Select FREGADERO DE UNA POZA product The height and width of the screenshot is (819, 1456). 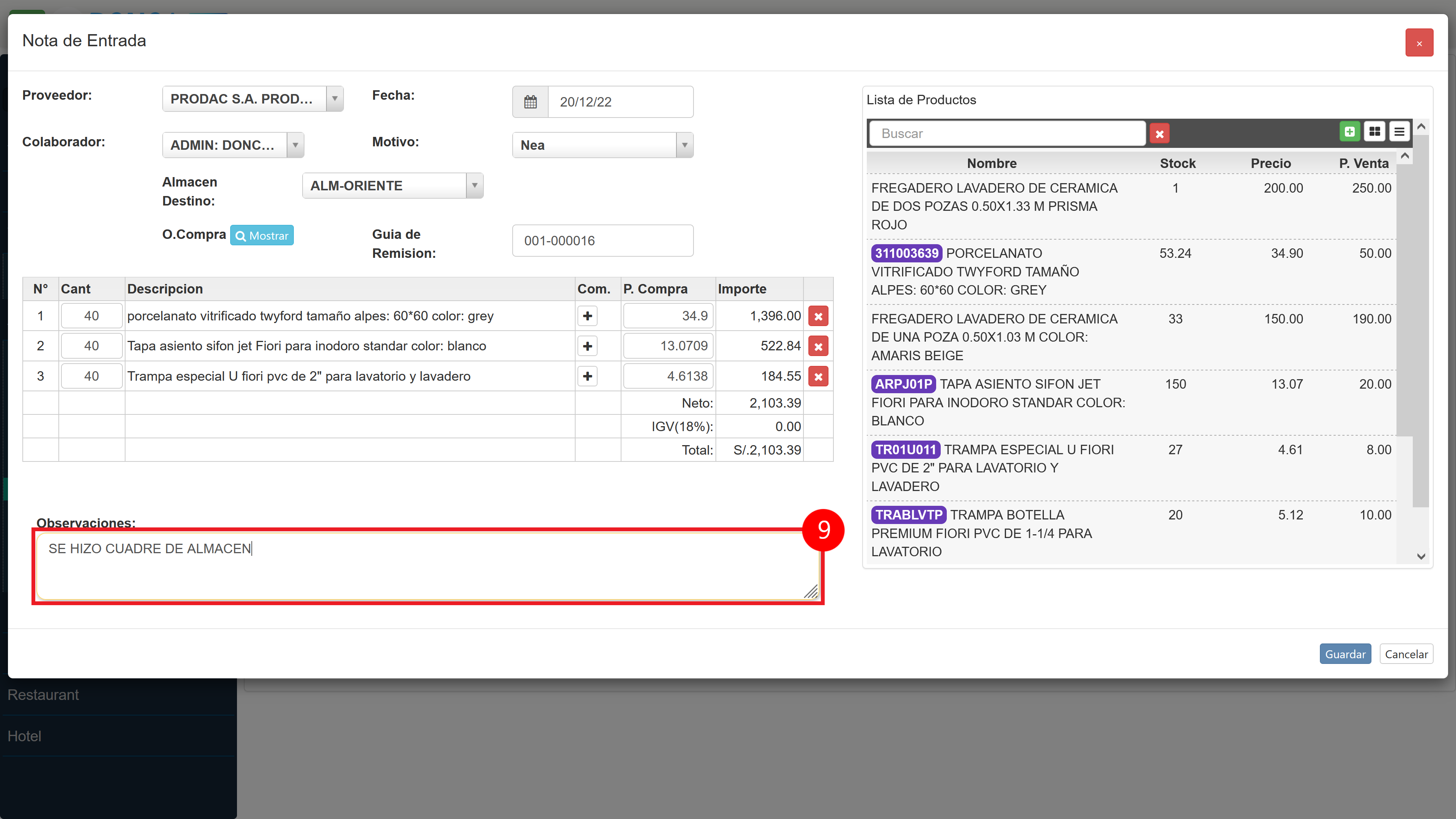coord(1131,337)
